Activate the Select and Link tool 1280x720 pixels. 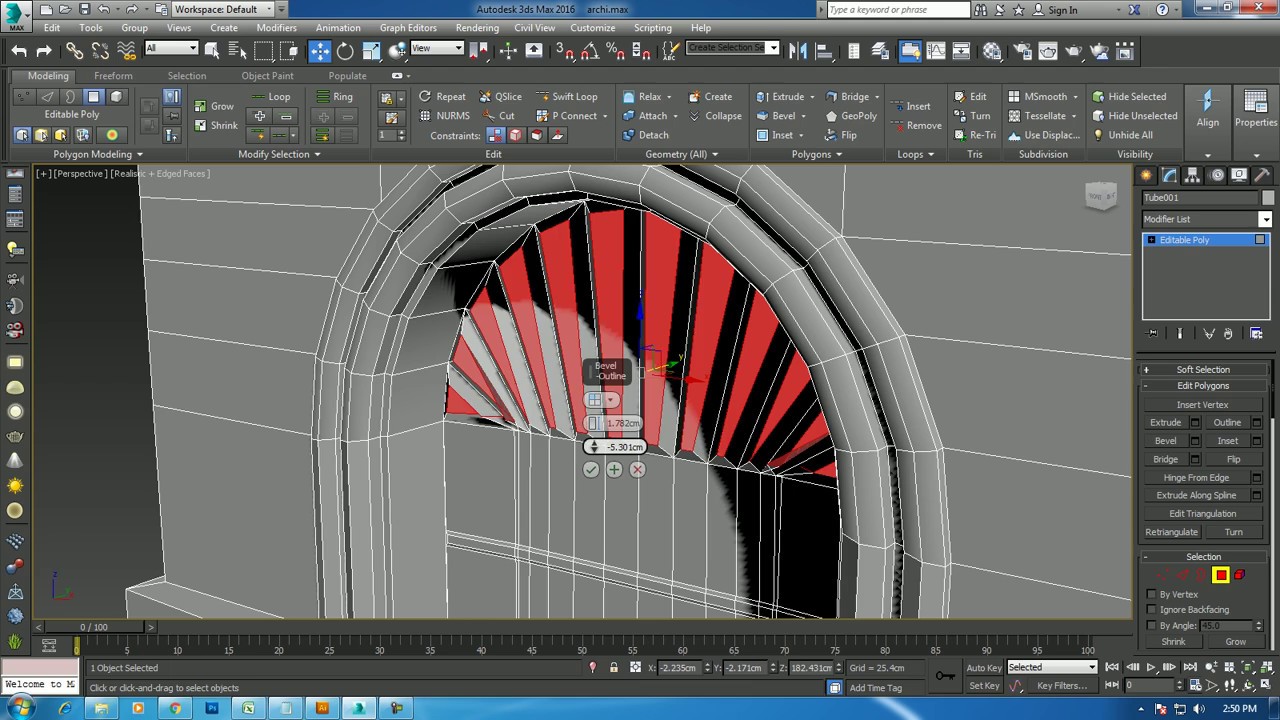pyautogui.click(x=75, y=51)
